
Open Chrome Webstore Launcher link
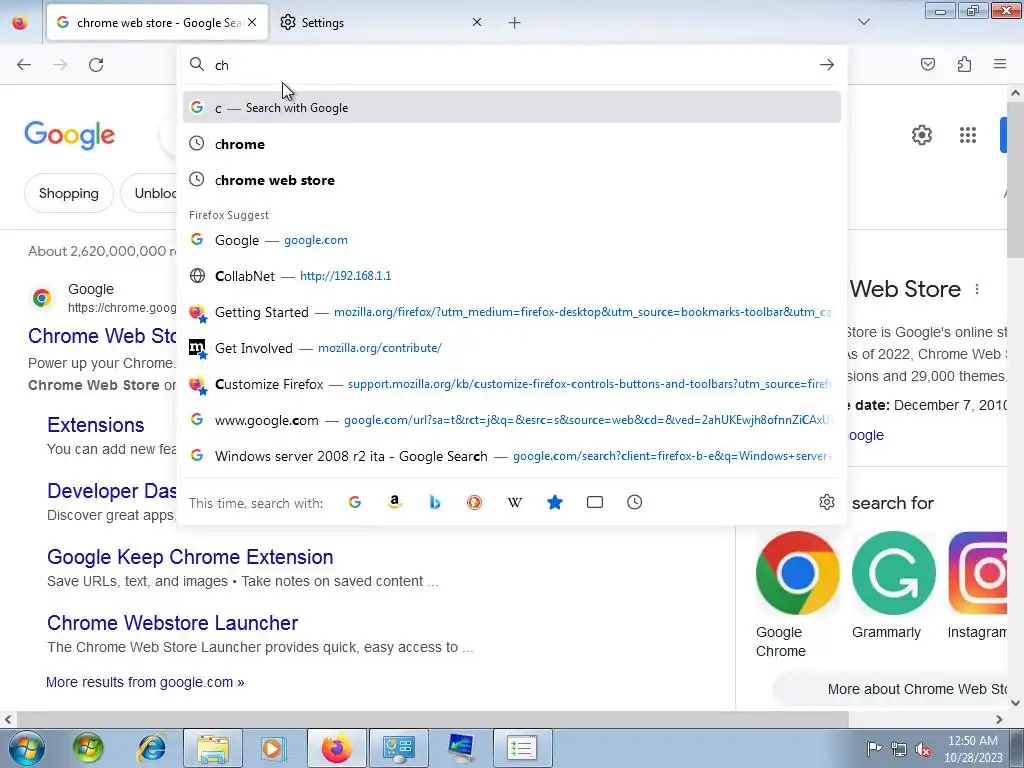coord(172,622)
